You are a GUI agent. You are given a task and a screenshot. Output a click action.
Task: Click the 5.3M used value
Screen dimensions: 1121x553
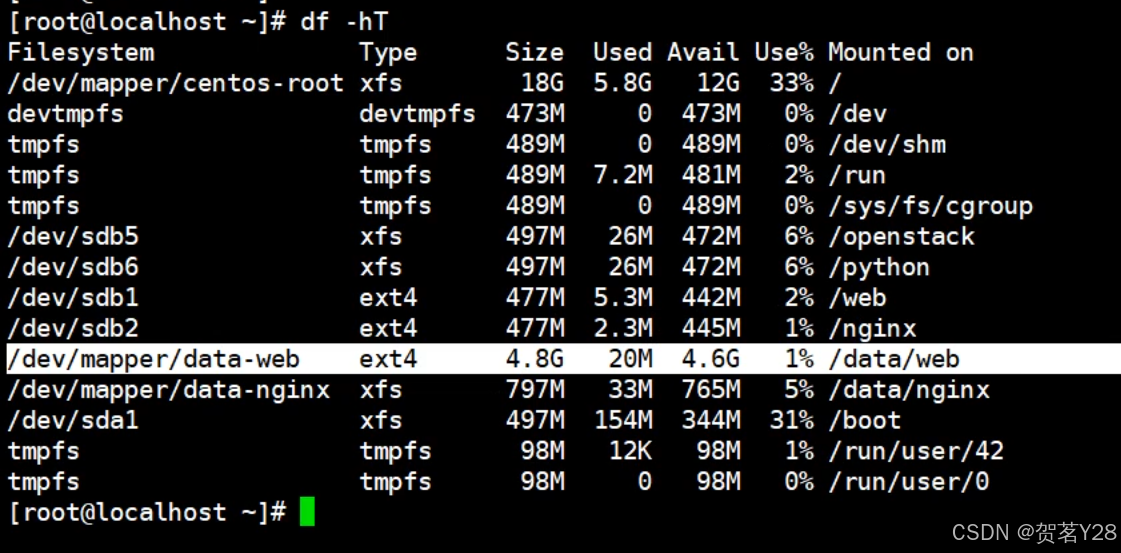tap(623, 298)
